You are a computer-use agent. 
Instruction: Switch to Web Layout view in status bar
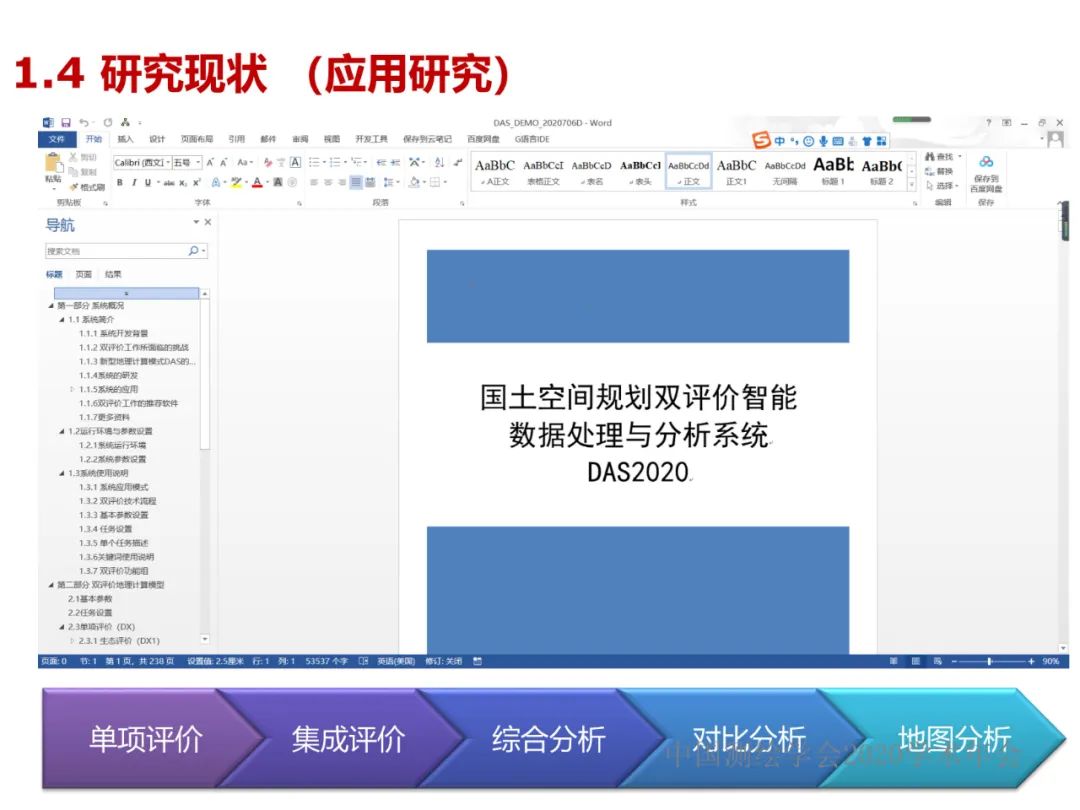pos(938,661)
